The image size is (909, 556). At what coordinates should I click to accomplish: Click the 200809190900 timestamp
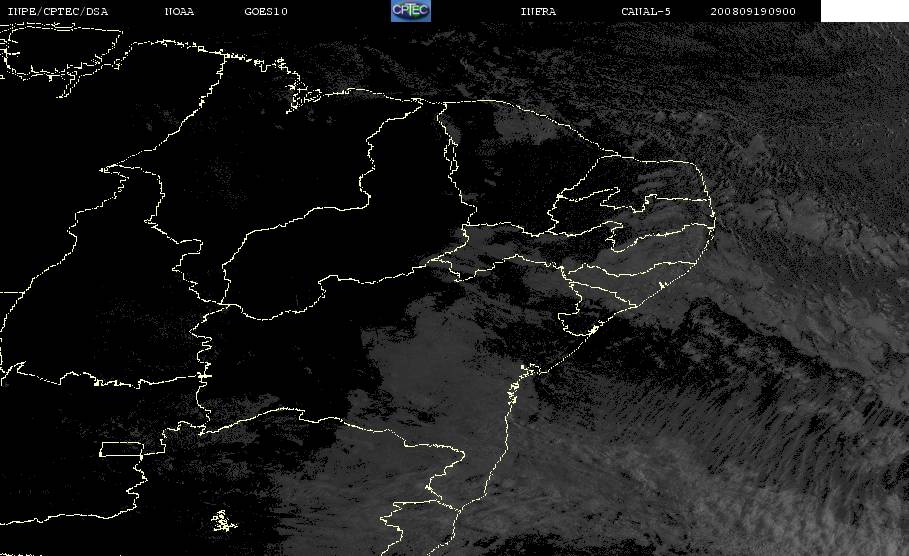tap(753, 11)
